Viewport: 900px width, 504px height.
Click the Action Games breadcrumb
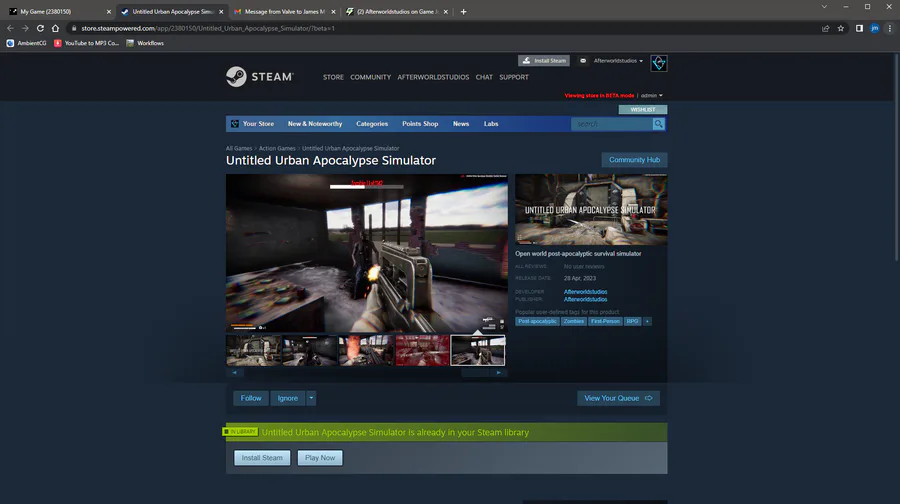277,148
